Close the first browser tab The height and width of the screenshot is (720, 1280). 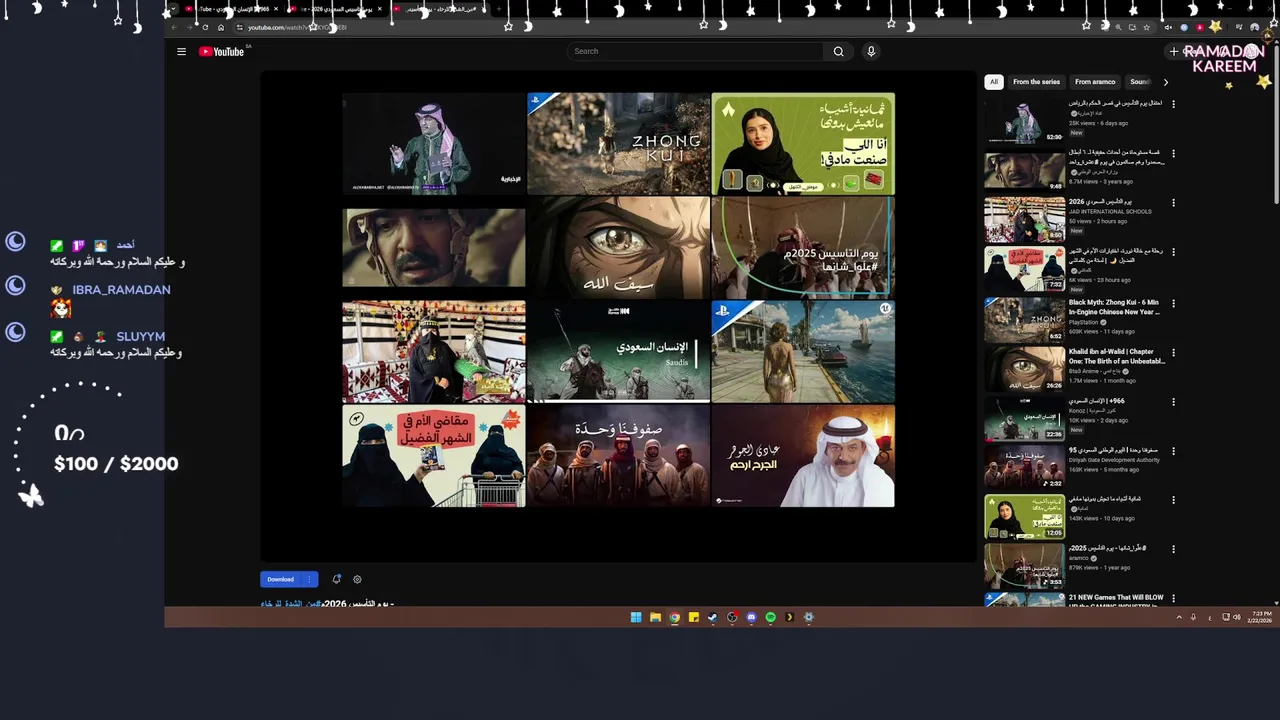(276, 9)
